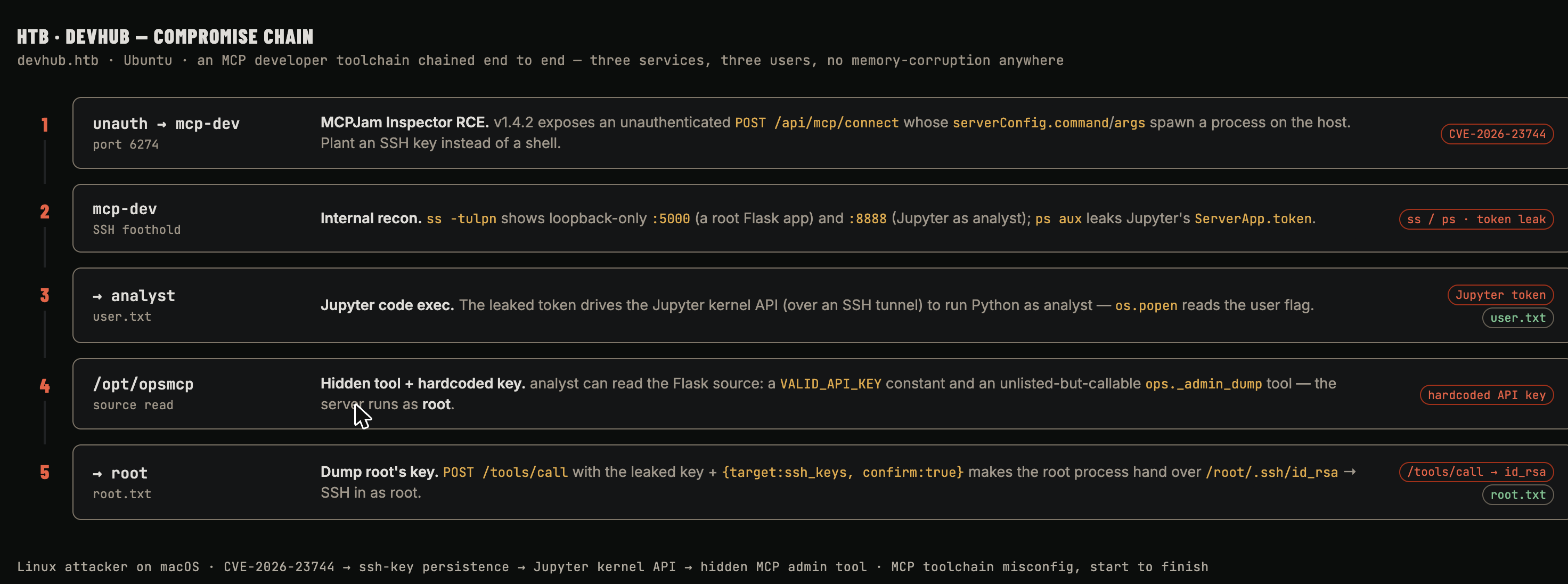Click the 'HTB · DEVHUB — COMPROMISE CHAIN' title
Image resolution: width=1568 pixels, height=584 pixels.
(166, 37)
